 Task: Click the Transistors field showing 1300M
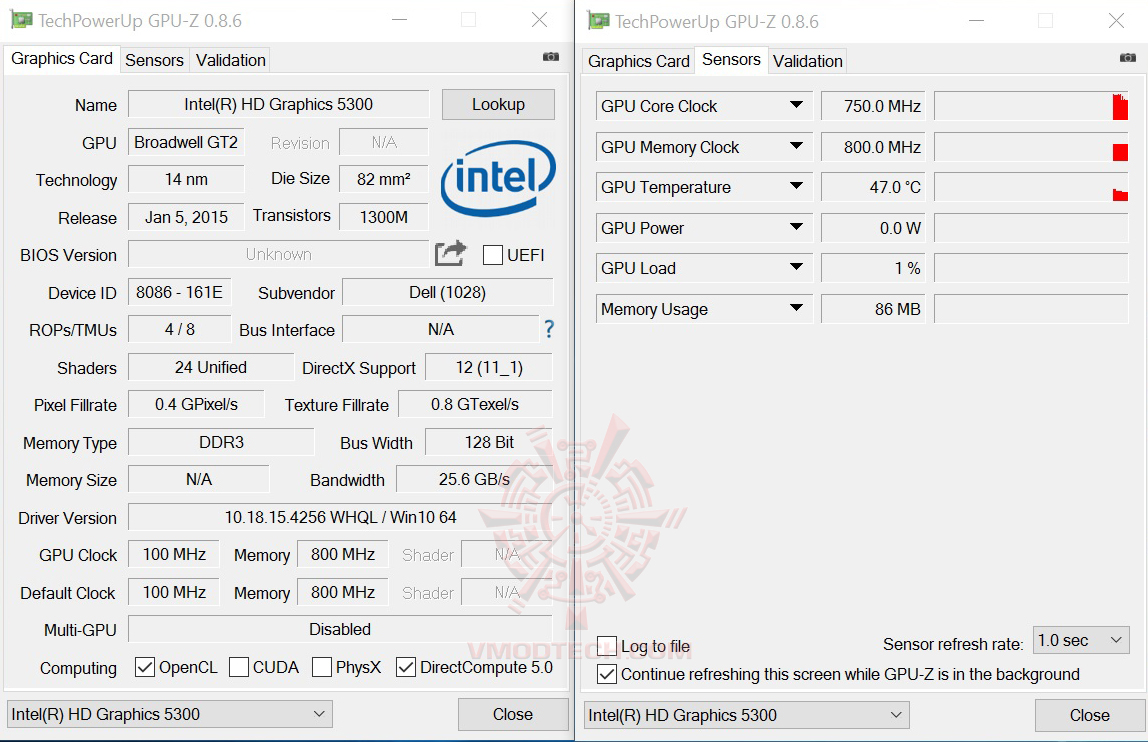pyautogui.click(x=384, y=217)
